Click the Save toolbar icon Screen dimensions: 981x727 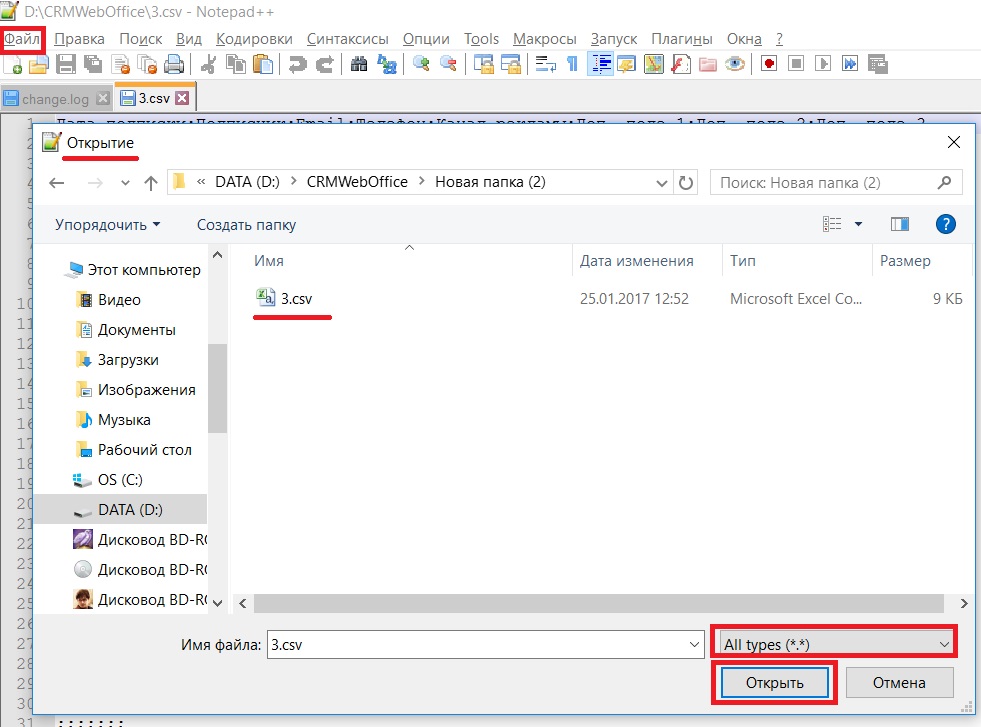(x=66, y=64)
